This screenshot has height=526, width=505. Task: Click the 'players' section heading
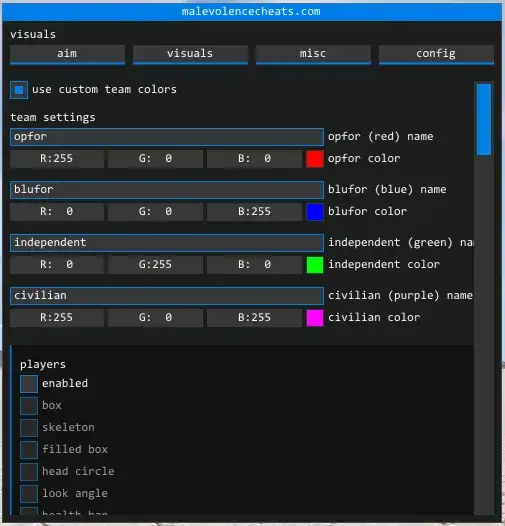43,365
